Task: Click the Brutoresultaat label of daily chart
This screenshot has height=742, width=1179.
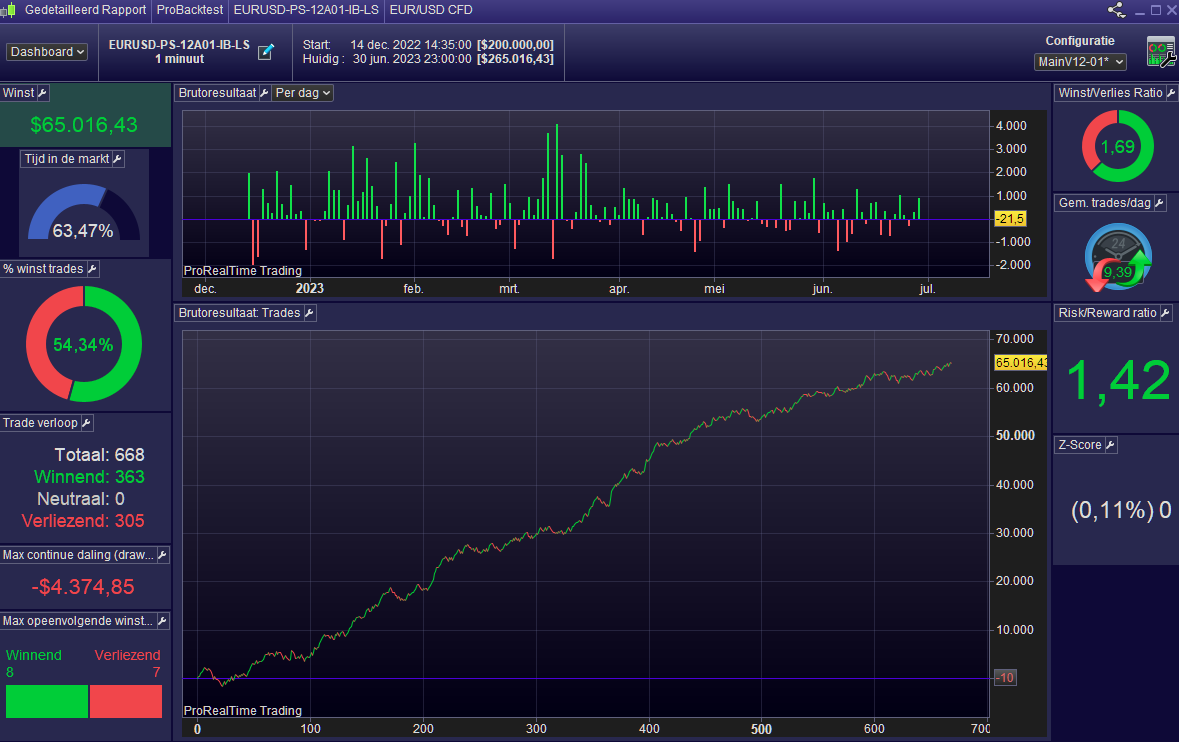Action: [217, 93]
